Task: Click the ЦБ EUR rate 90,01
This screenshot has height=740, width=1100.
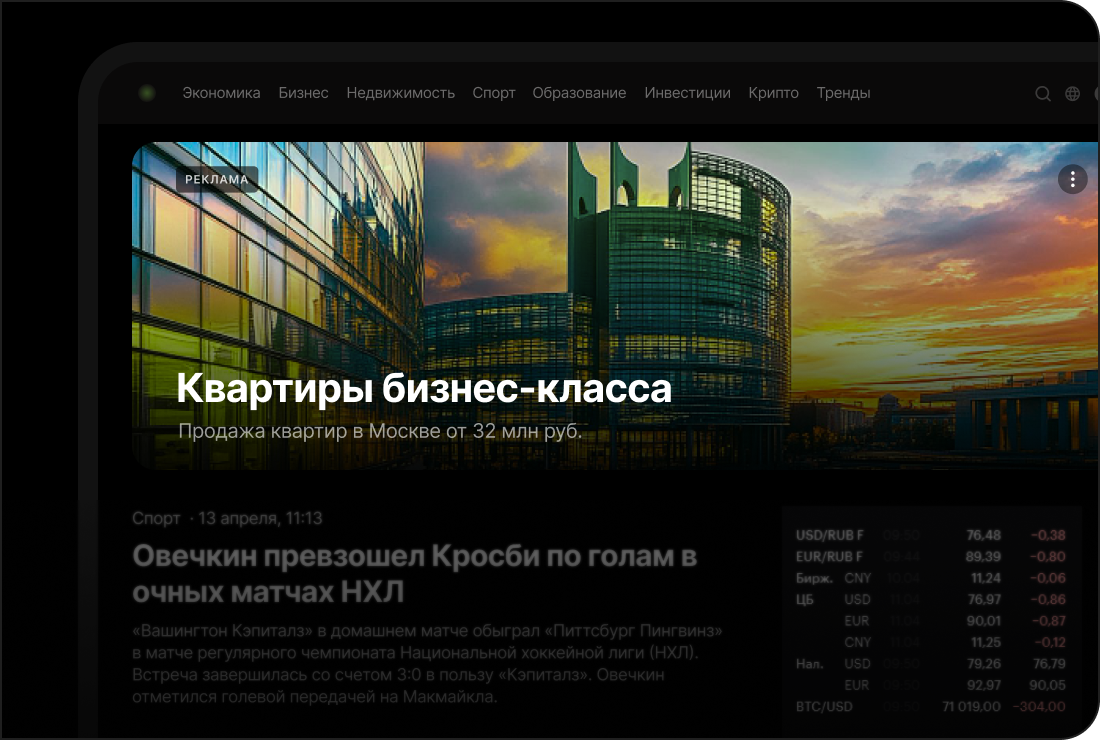Action: 984,621
